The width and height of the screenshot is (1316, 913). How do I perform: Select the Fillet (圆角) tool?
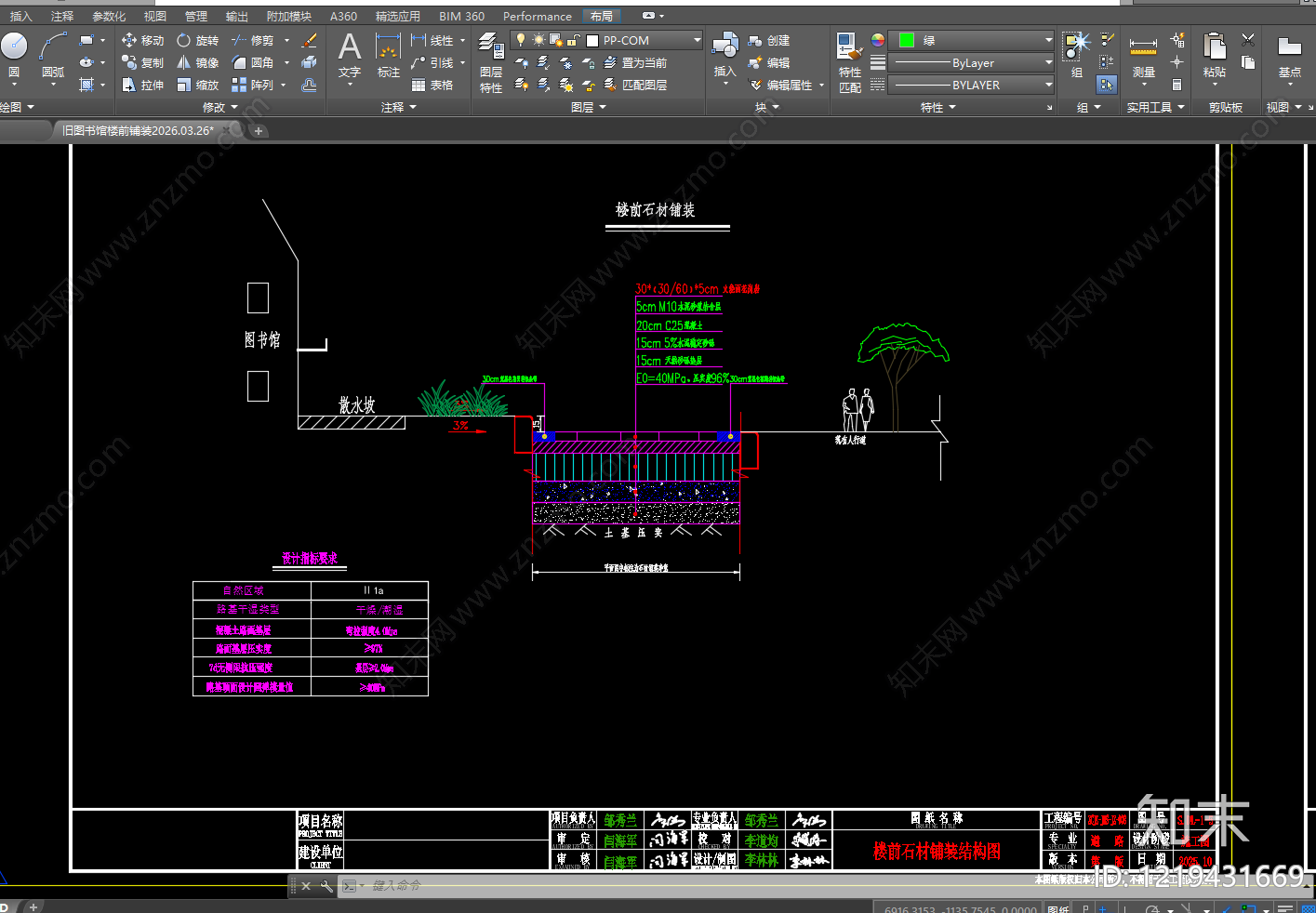pos(253,63)
